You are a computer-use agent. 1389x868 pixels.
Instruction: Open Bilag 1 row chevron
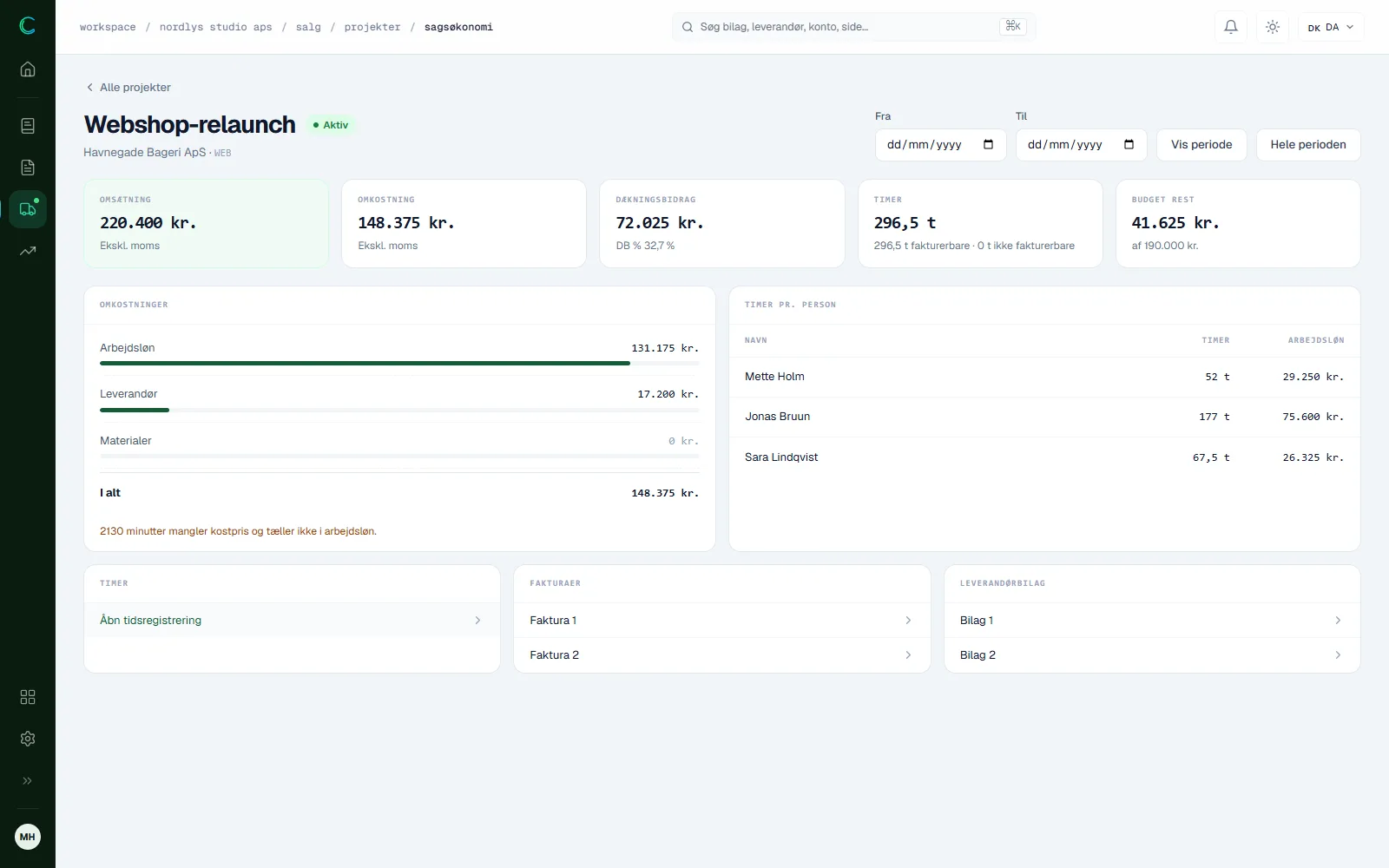point(1338,620)
